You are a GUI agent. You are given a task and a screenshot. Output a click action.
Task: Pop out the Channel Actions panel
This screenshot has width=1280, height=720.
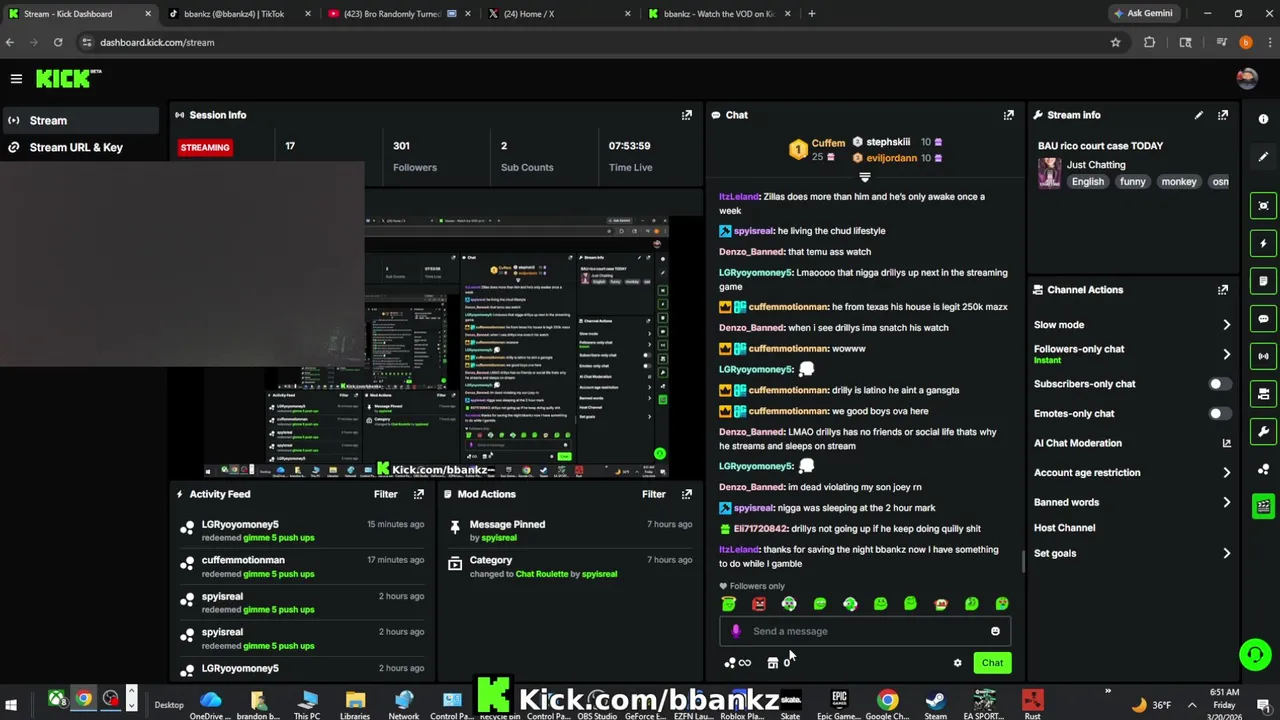(1222, 290)
